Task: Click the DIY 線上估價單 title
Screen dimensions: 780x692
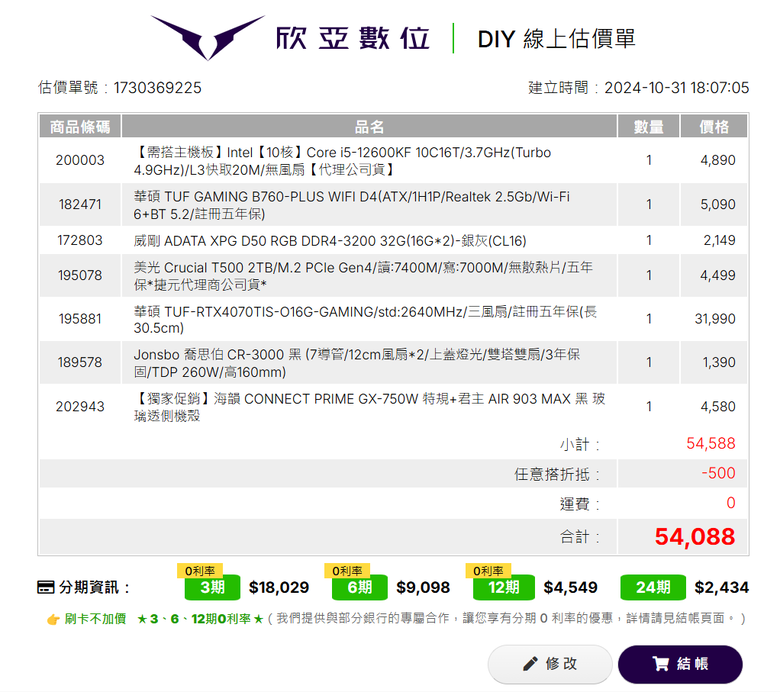Action: 556,39
